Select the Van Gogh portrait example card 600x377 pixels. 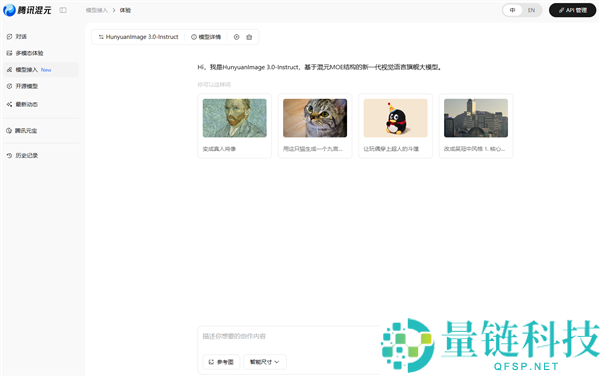tap(235, 126)
